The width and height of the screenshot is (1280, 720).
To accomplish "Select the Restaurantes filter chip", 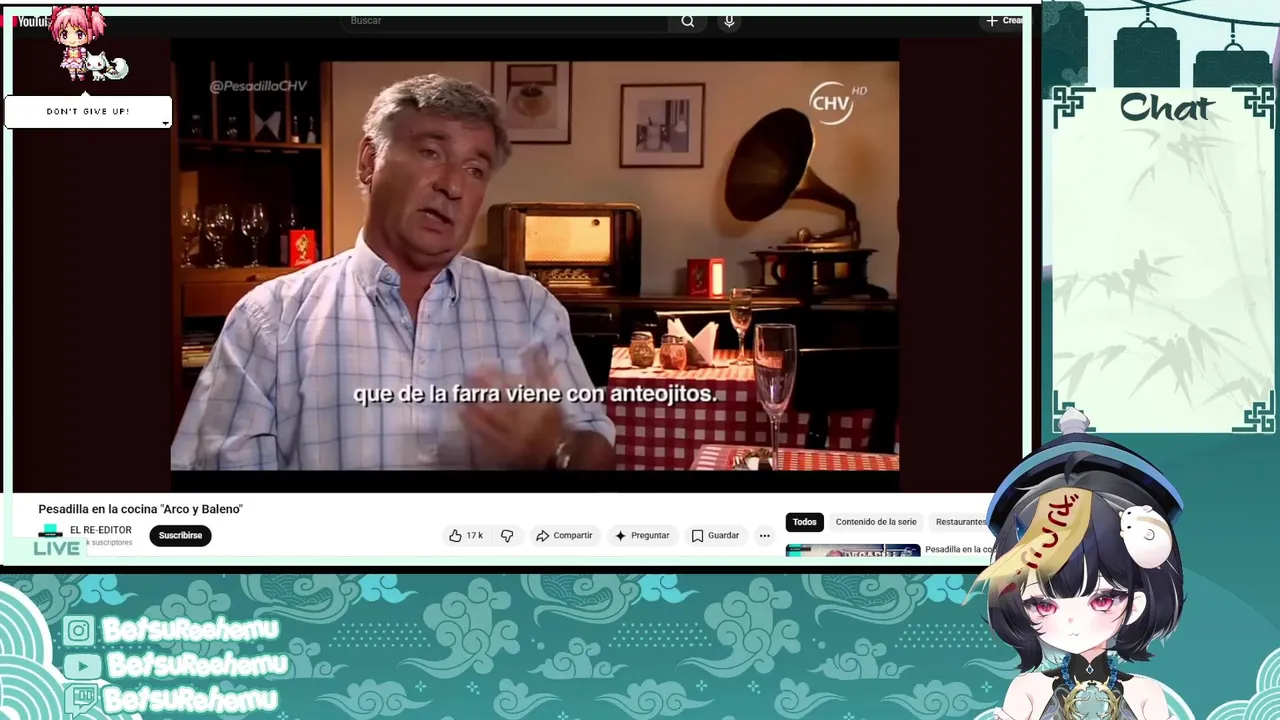I will click(960, 522).
